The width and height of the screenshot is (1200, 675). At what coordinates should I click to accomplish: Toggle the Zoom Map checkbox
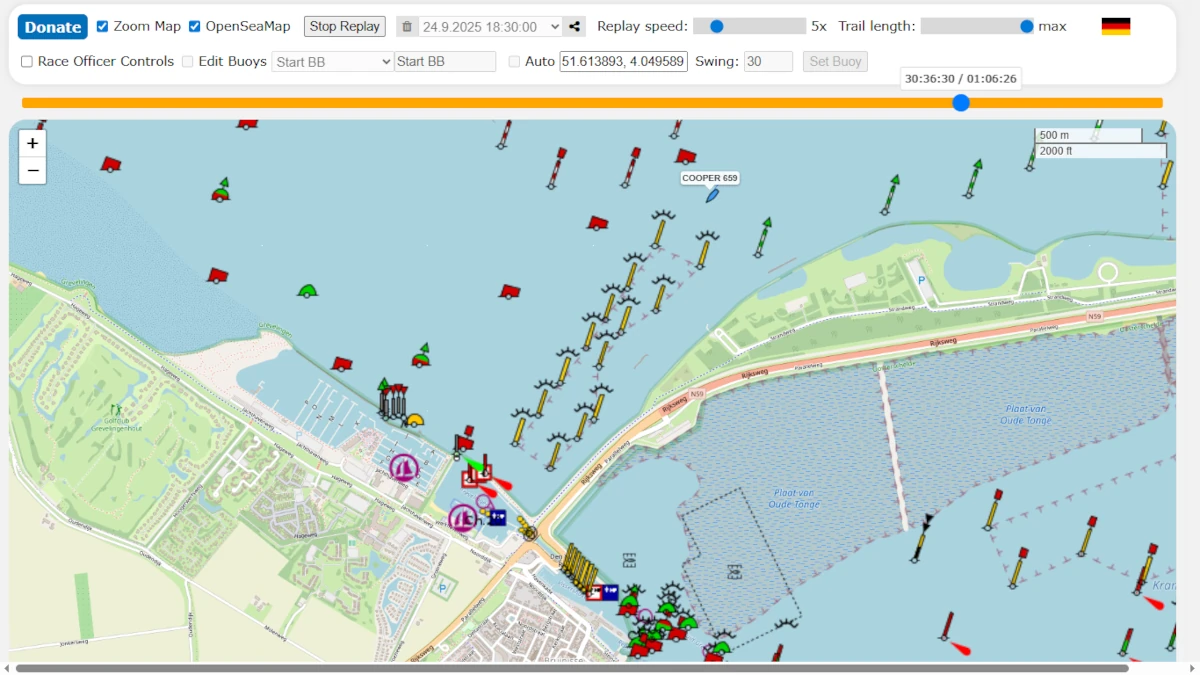pos(103,26)
